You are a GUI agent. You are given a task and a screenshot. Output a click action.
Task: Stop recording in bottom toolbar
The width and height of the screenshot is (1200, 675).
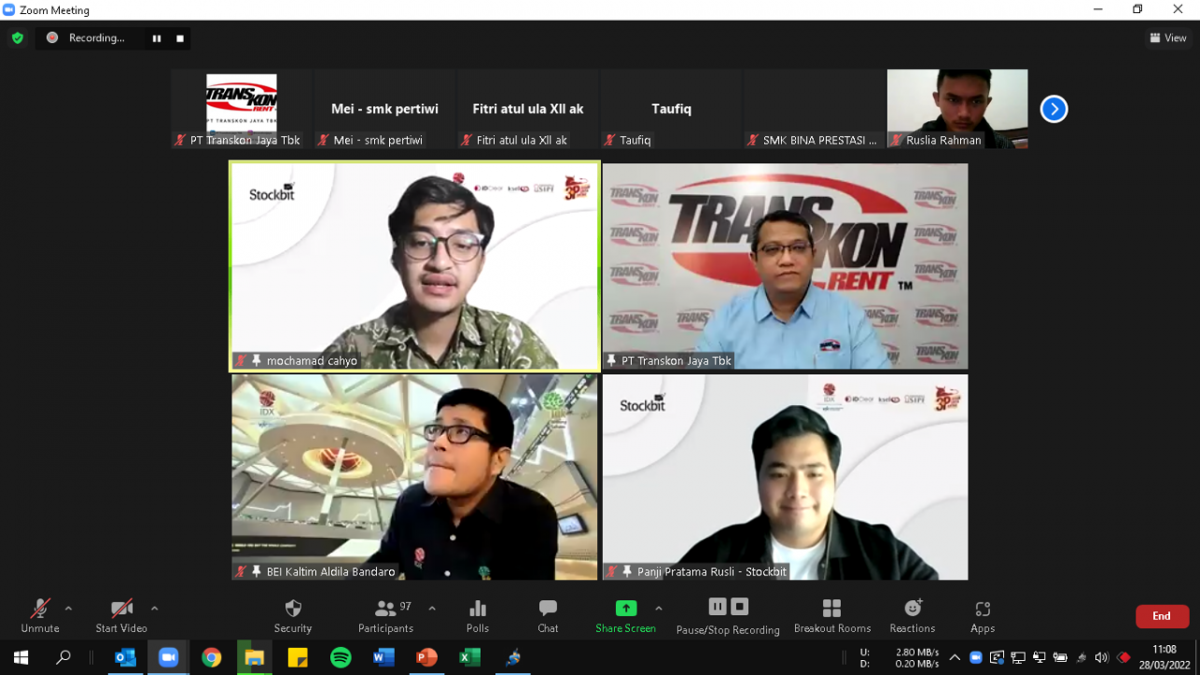(739, 607)
